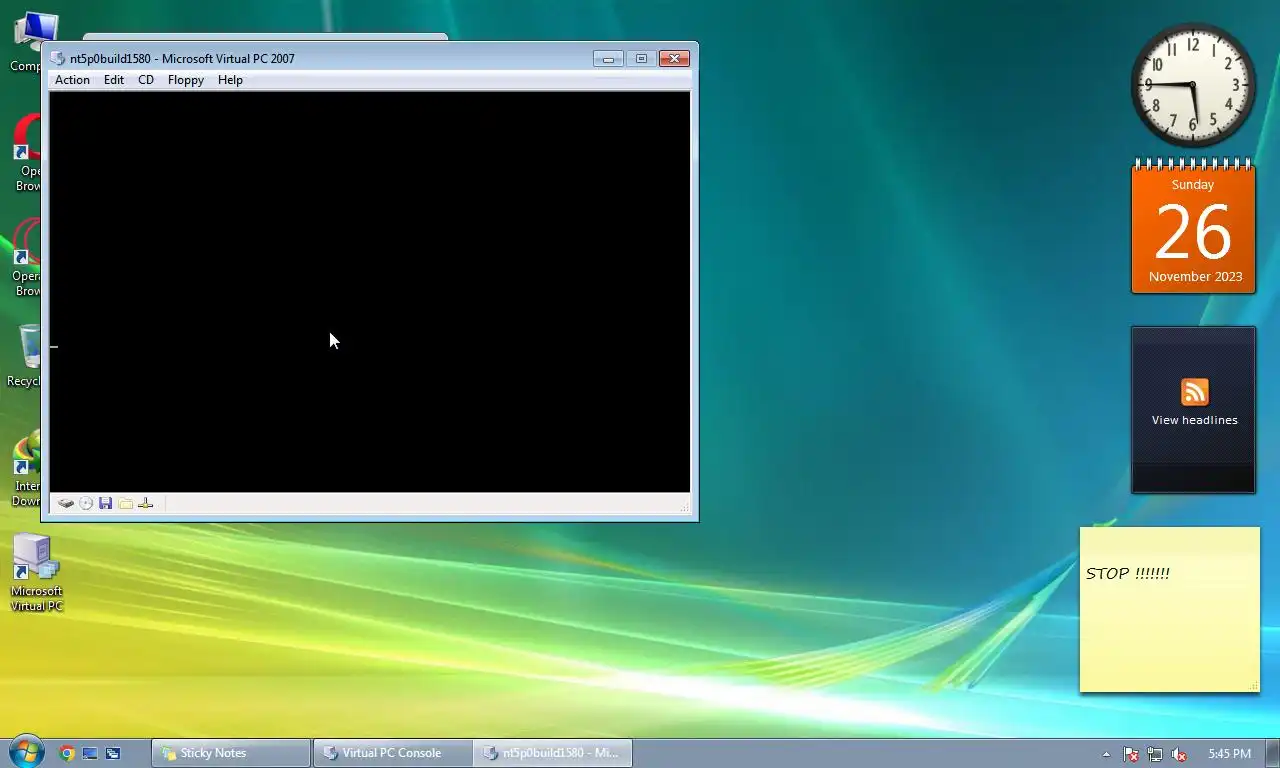The height and width of the screenshot is (768, 1280).
Task: Click the Virtual PC window title icon
Action: click(58, 58)
